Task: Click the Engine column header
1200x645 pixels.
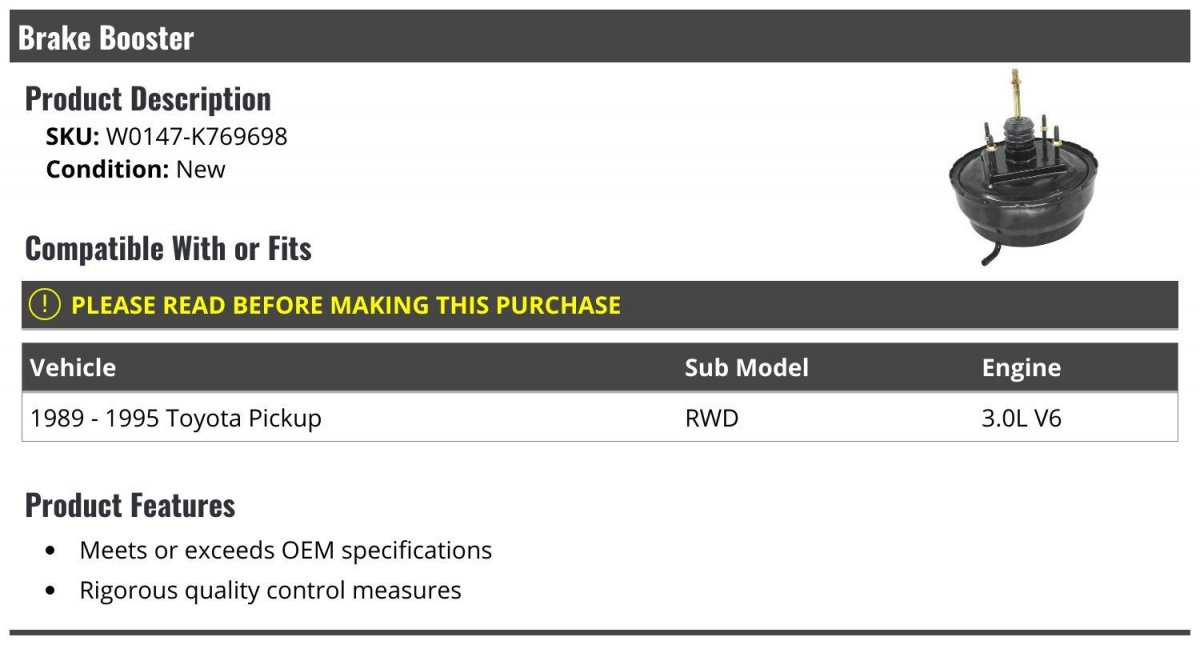Action: tap(1021, 367)
